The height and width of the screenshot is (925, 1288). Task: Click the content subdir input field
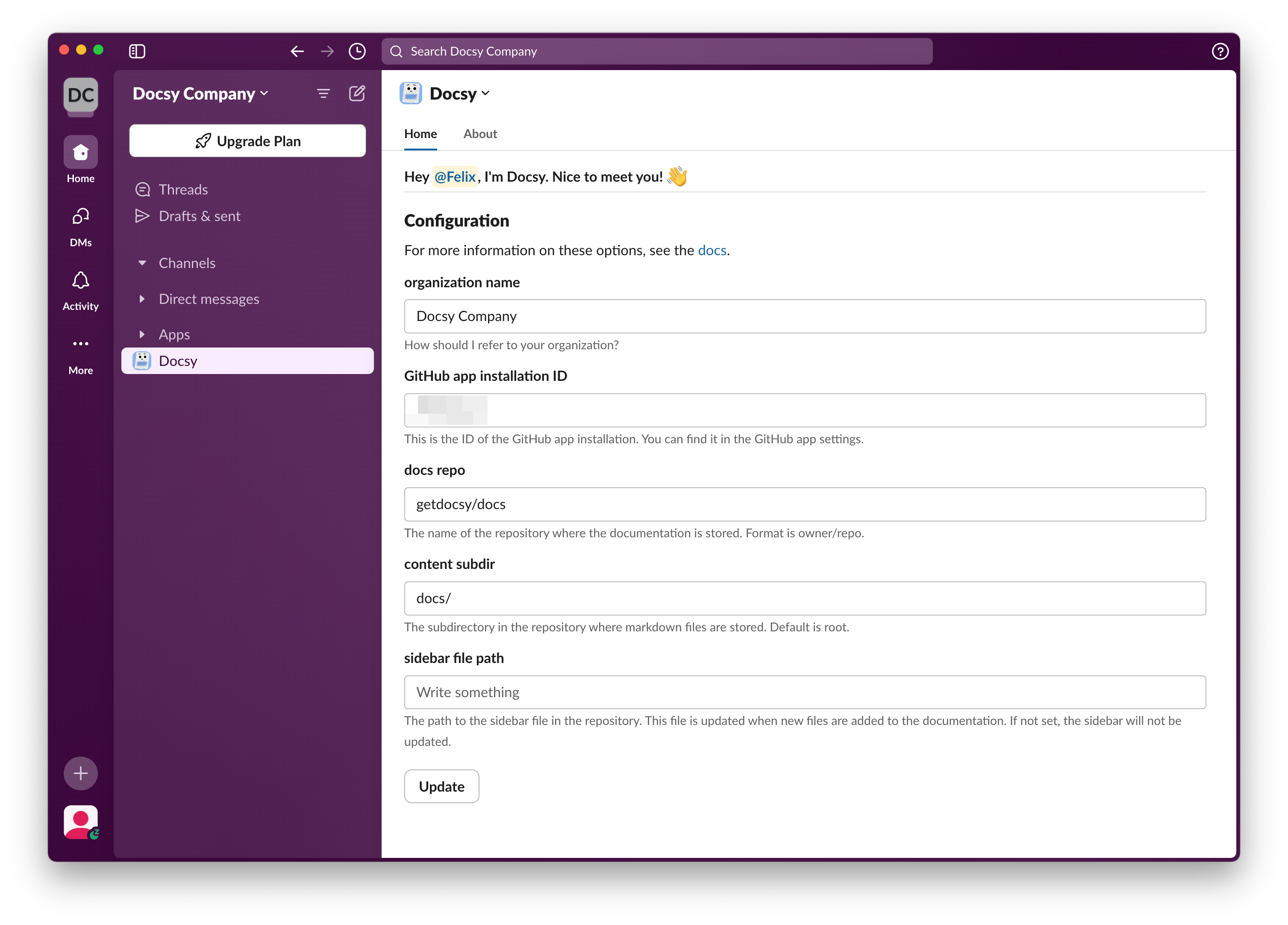coord(805,598)
